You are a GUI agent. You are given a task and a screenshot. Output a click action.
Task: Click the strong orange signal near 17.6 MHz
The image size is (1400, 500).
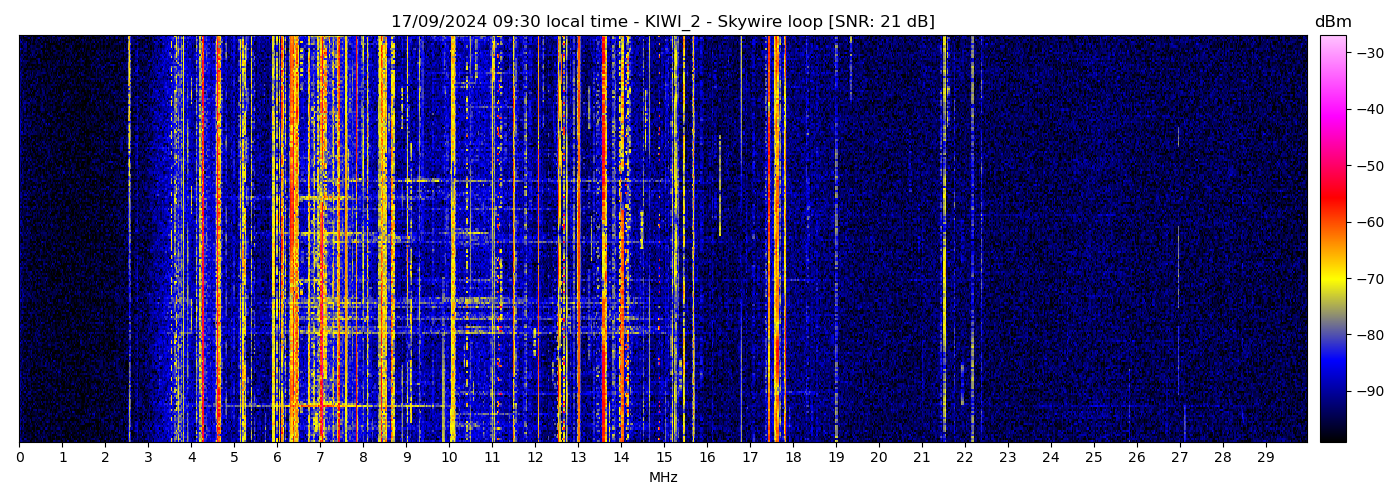775,240
